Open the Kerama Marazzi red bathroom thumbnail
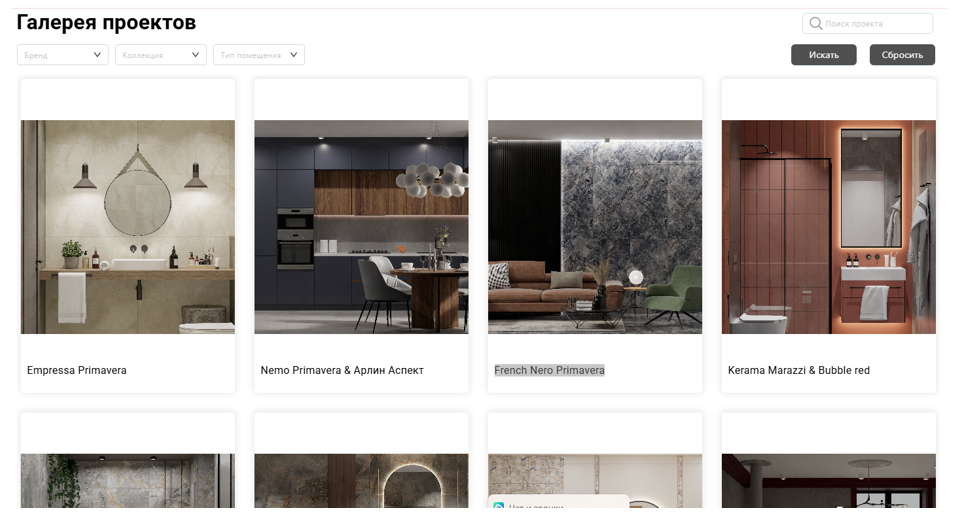 [x=829, y=227]
